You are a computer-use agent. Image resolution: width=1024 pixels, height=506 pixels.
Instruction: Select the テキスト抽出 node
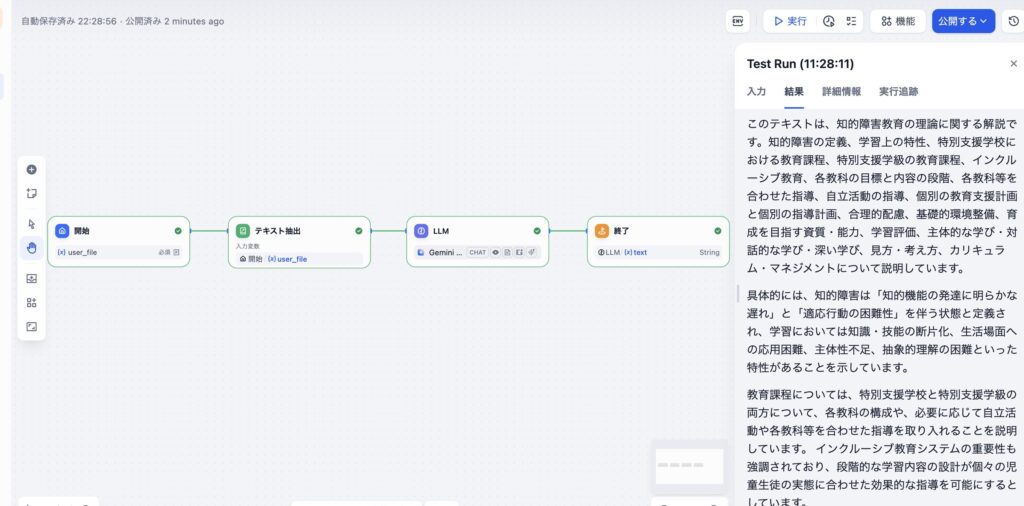pos(299,242)
